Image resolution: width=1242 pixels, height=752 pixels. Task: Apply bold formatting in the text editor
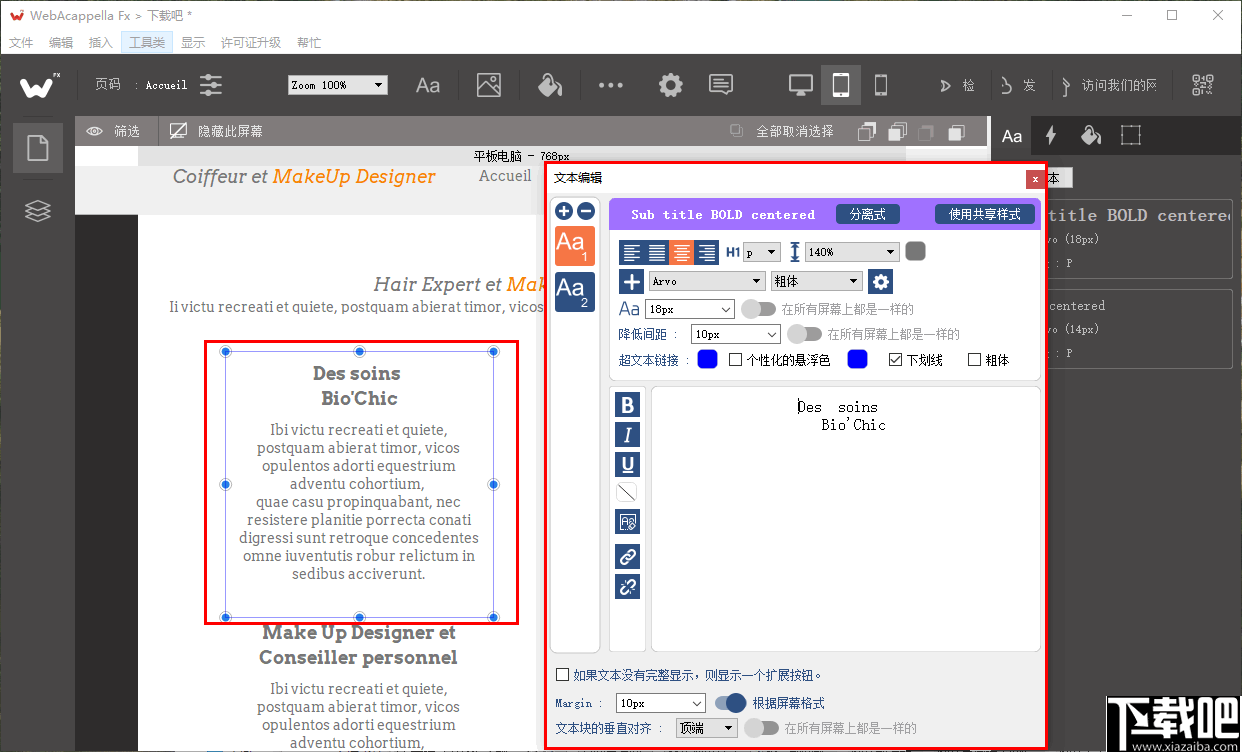tap(627, 405)
